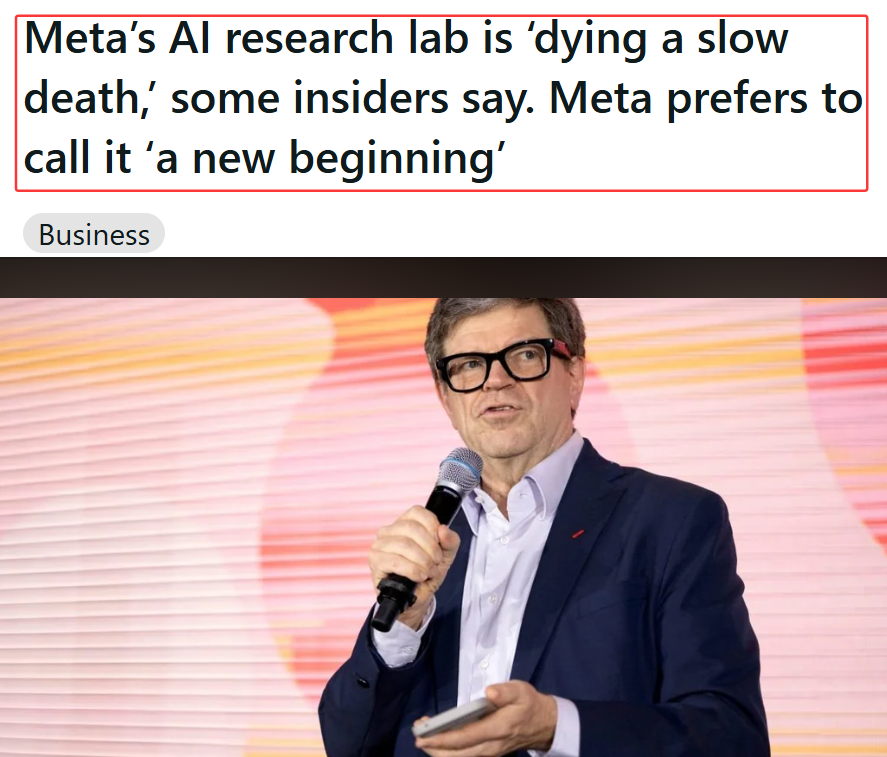
Task: Open the headline about Meta's AI research lab
Action: pos(441,103)
